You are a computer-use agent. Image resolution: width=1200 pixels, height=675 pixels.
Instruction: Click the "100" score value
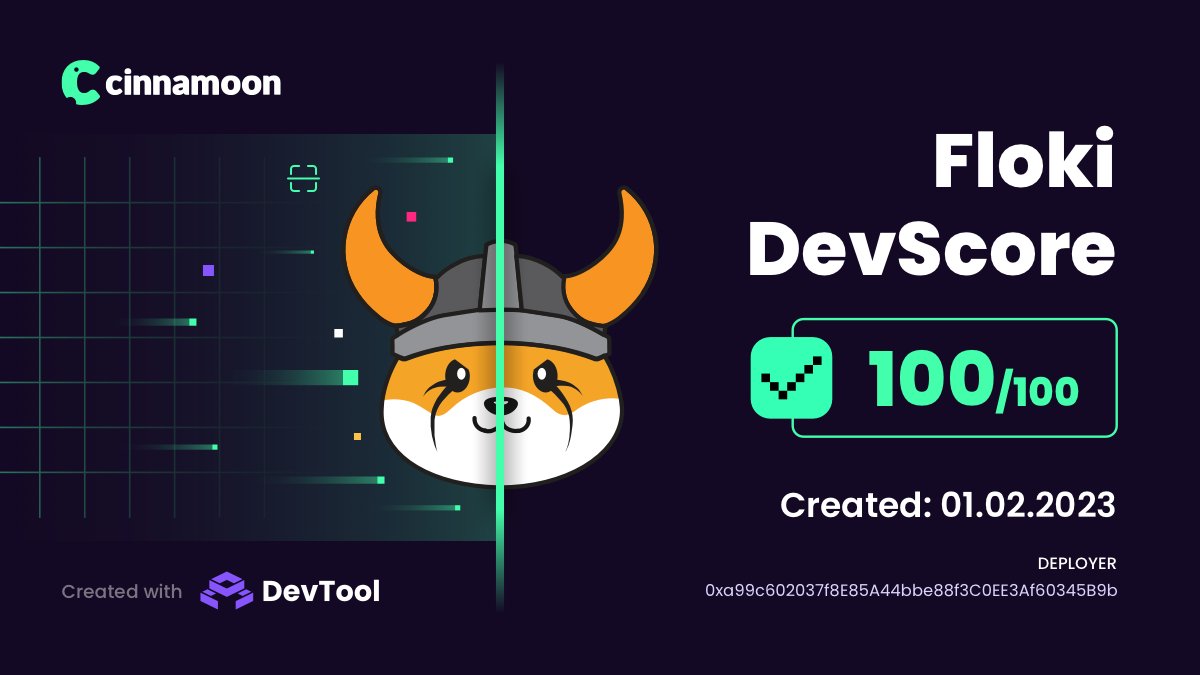930,380
